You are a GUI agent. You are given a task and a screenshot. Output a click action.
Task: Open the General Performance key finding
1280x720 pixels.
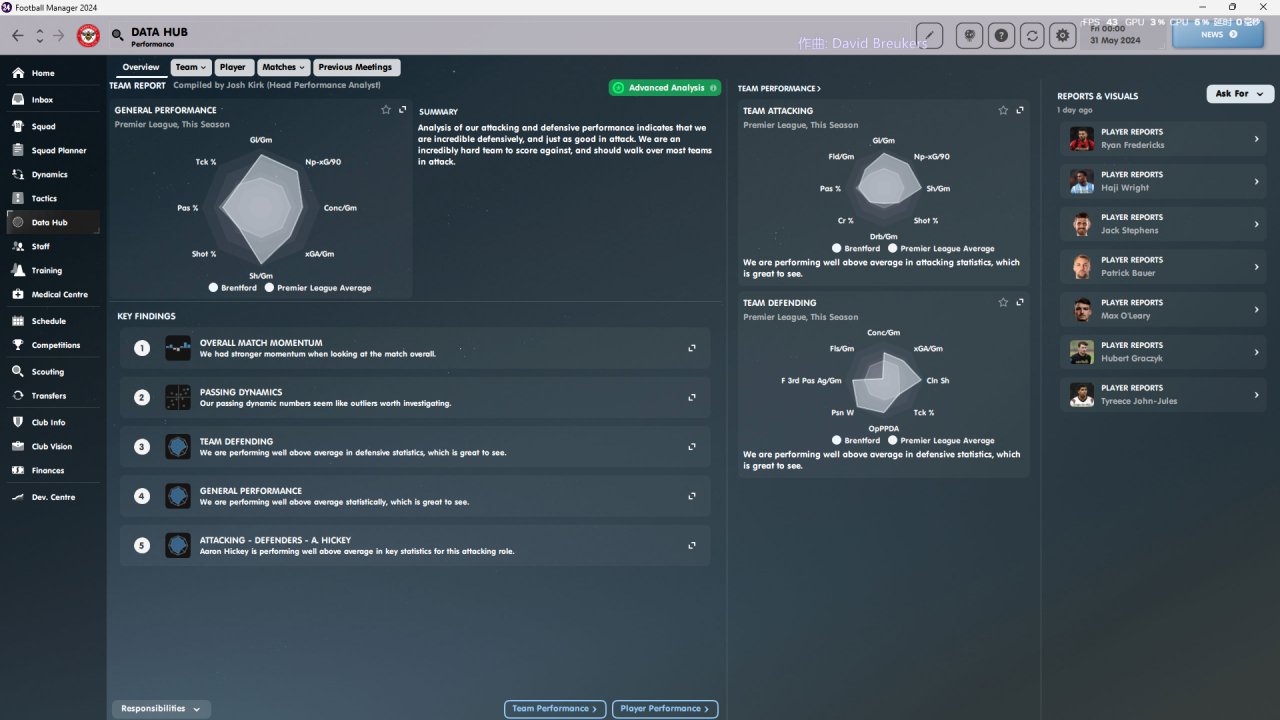click(x=415, y=496)
